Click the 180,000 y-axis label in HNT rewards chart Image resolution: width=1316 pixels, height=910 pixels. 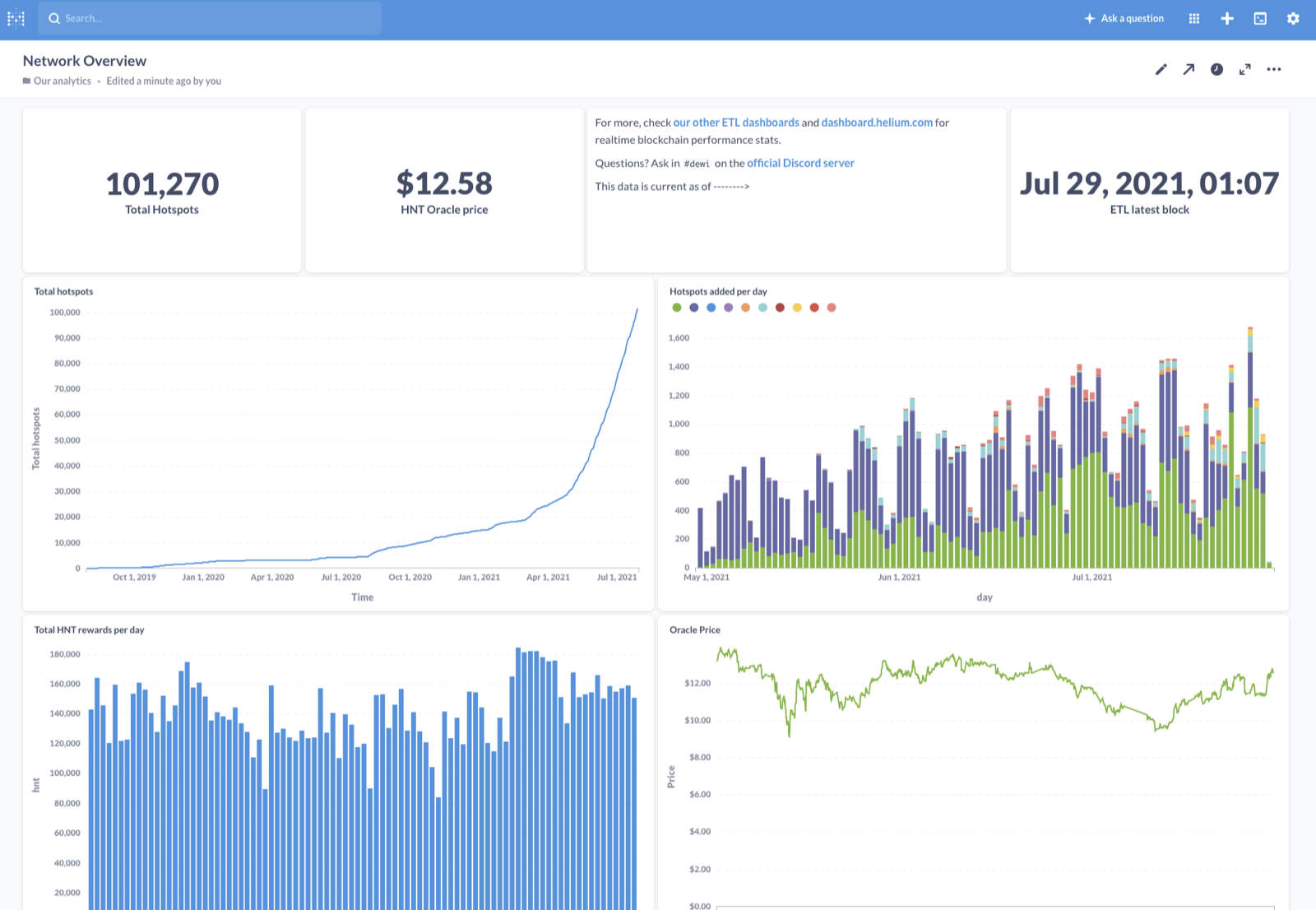coord(65,654)
